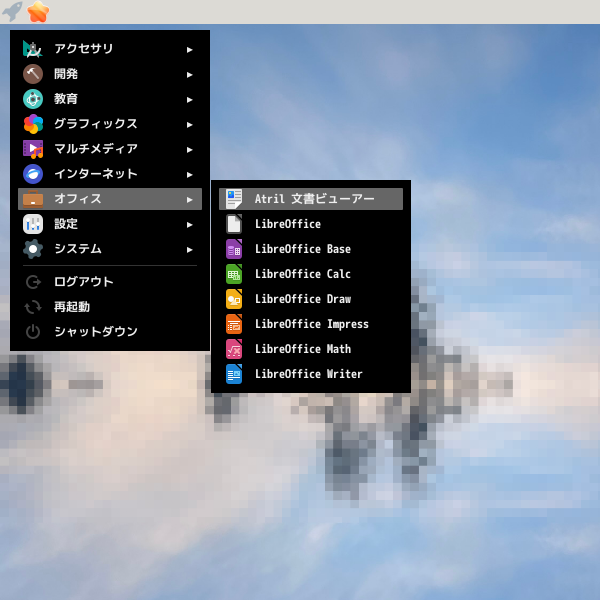Open the 設定 menu category

pos(110,224)
